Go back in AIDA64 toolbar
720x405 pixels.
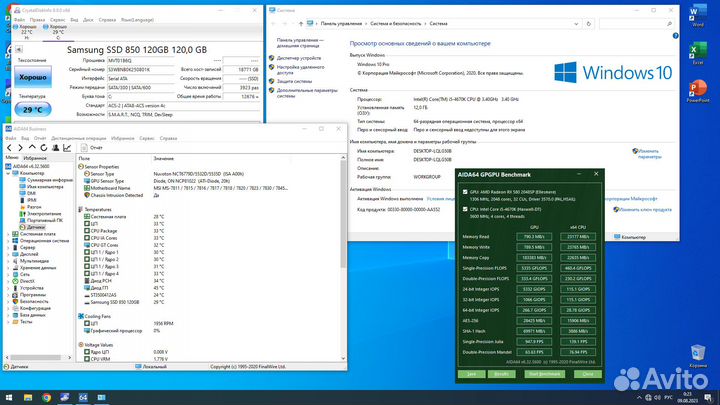(x=9, y=147)
